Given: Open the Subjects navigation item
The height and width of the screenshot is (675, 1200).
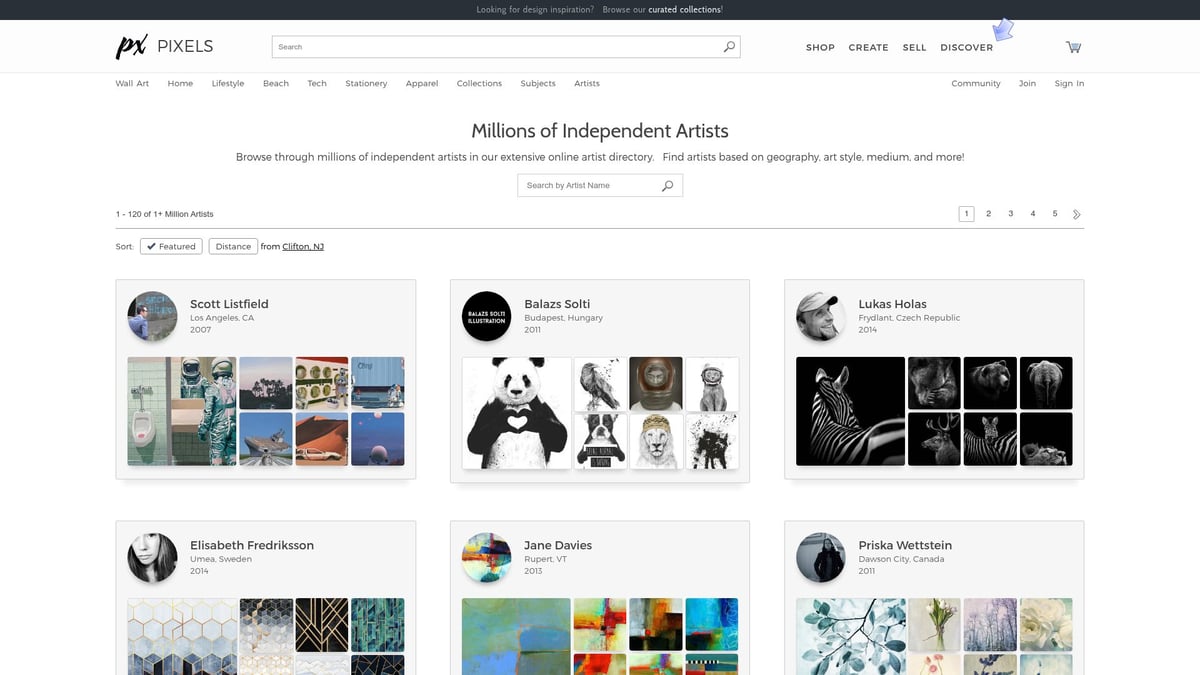Looking at the screenshot, I should point(537,84).
